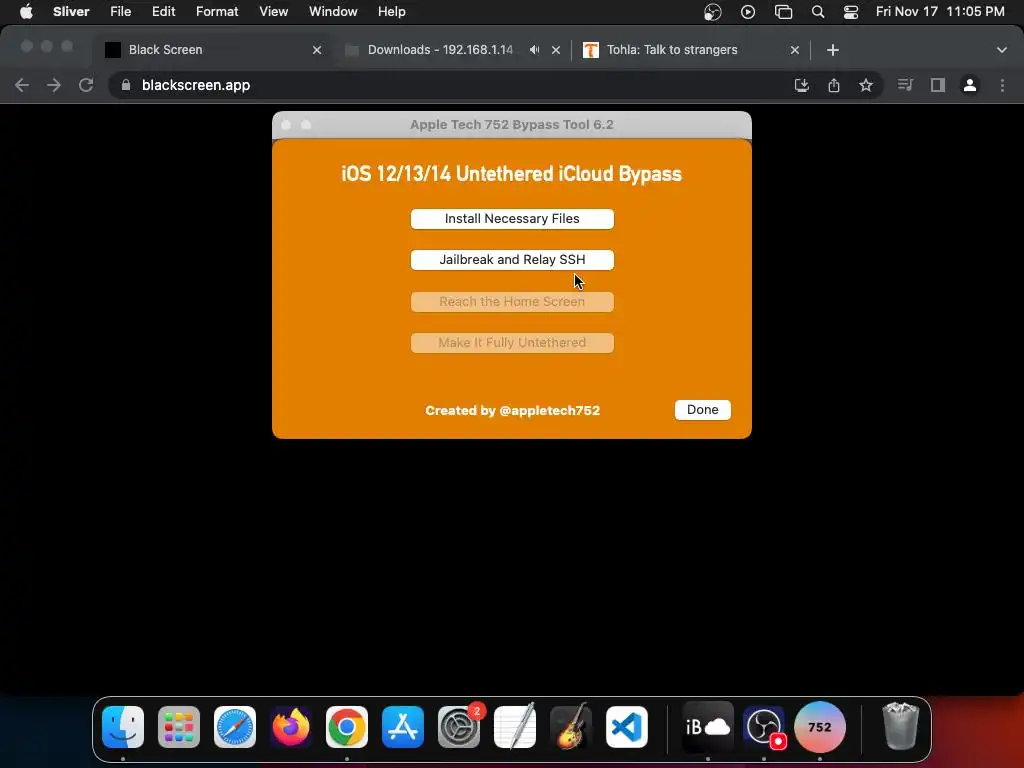
Task: Click the globe-like menu bar status icon
Action: point(712,12)
